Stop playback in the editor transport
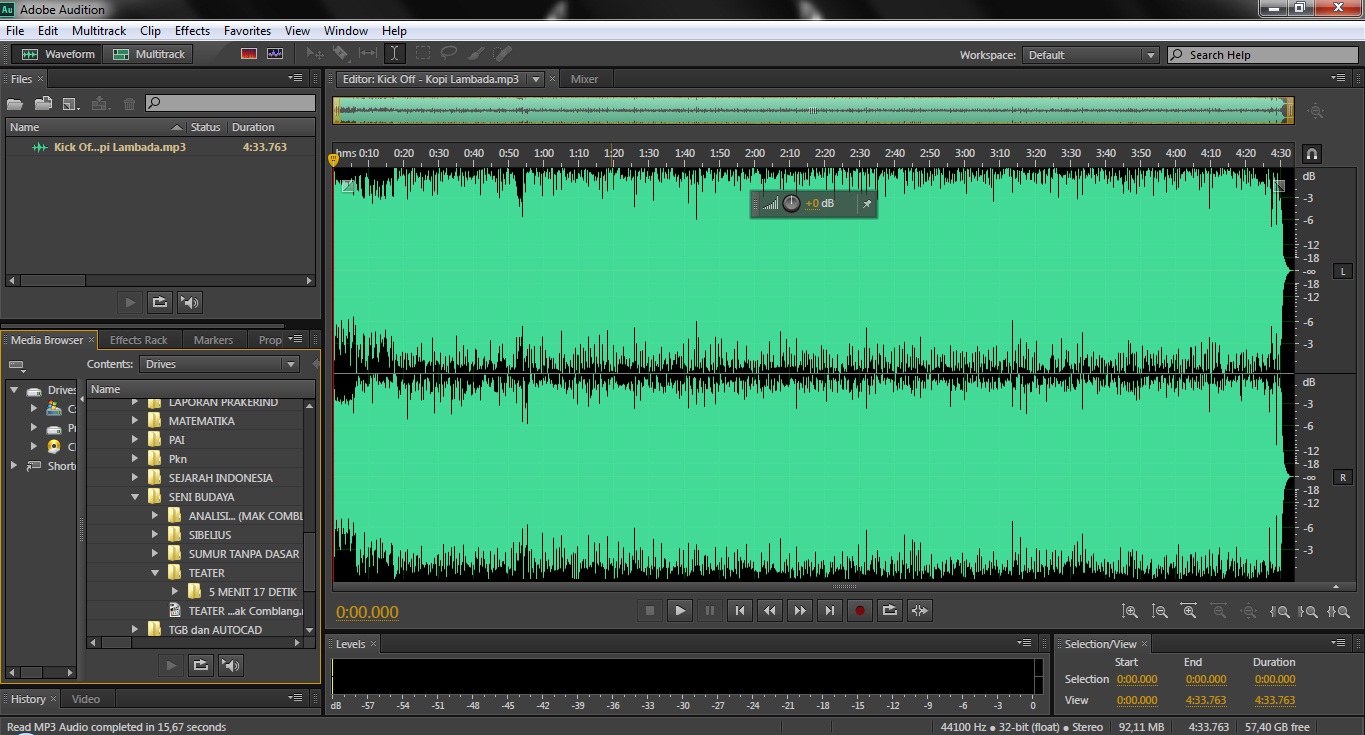The image size is (1365, 735). click(x=650, y=610)
